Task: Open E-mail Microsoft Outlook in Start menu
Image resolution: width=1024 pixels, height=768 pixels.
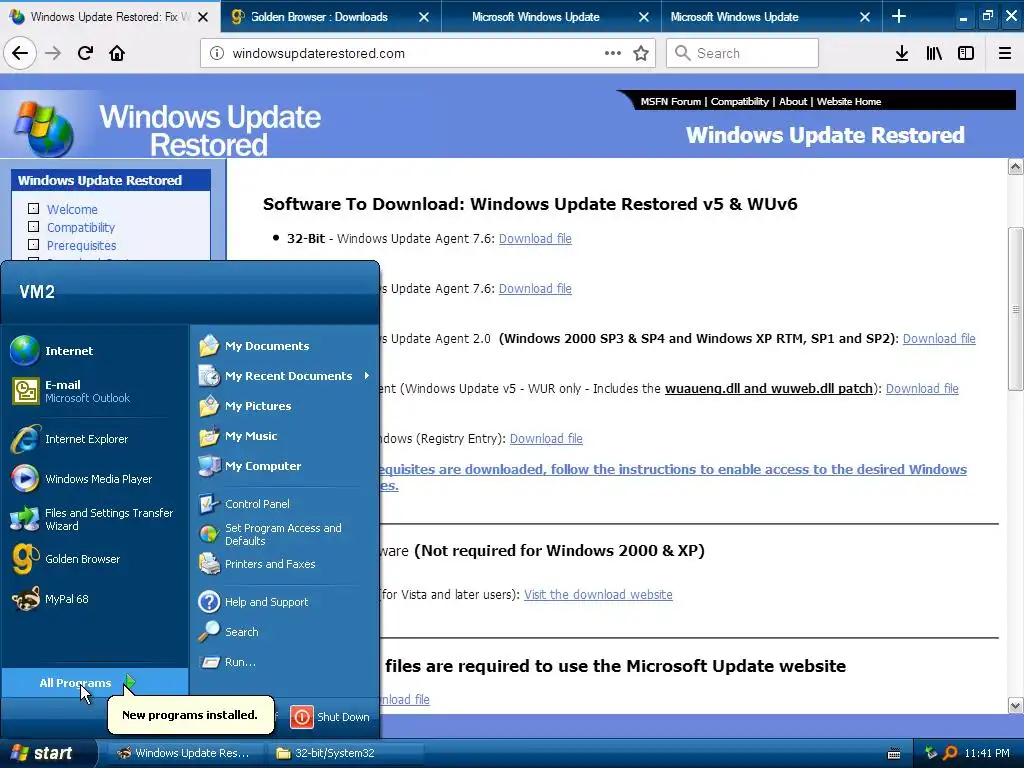Action: pyautogui.click(x=95, y=391)
